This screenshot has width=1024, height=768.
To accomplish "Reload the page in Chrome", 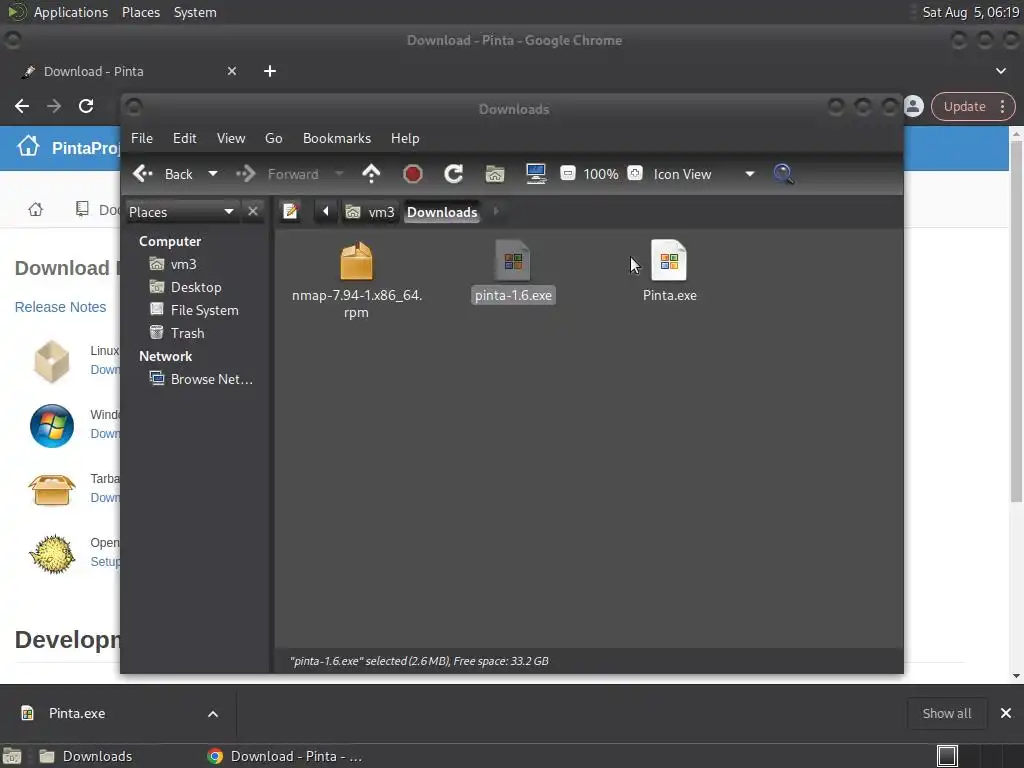I will [86, 106].
